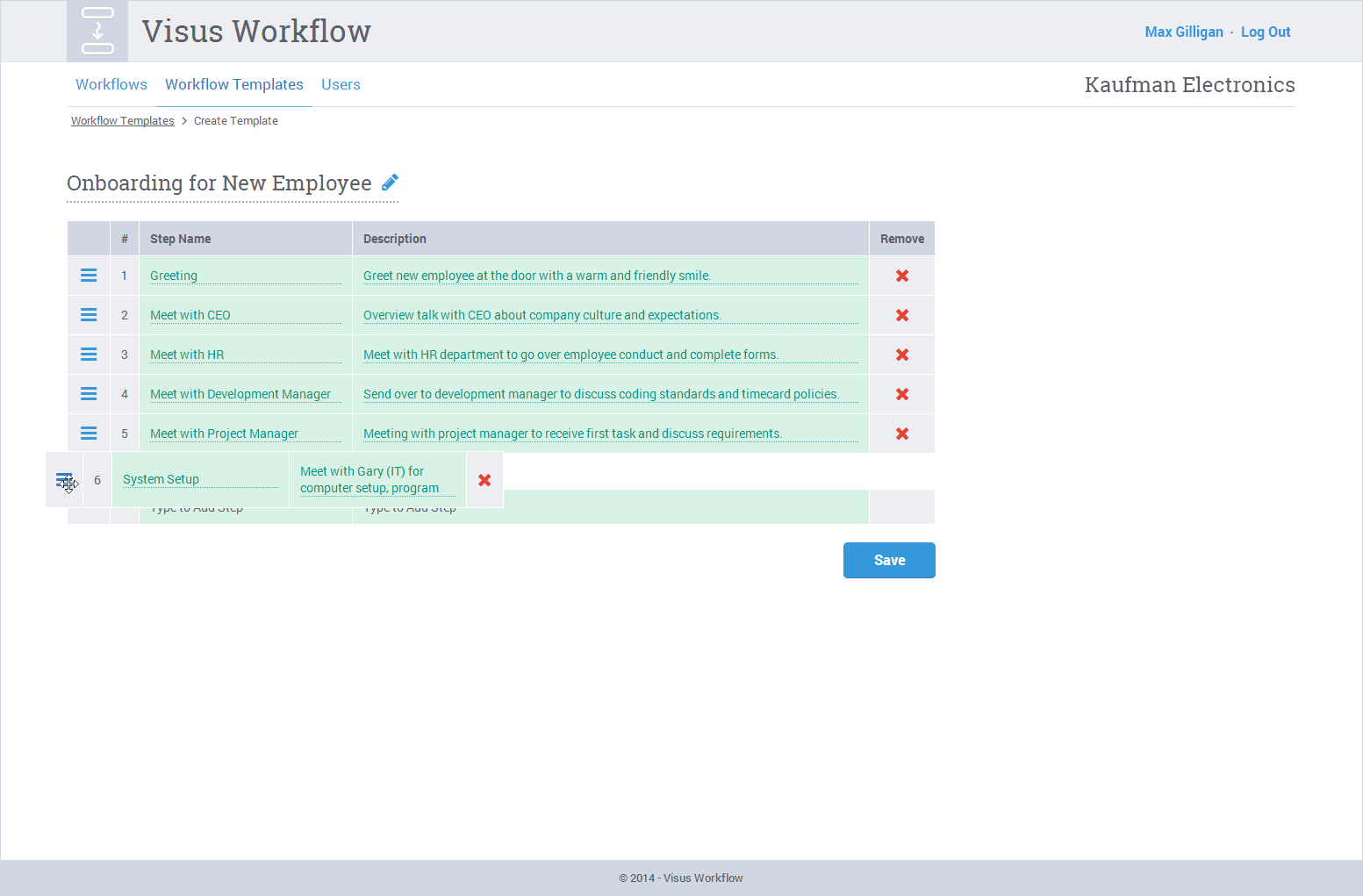1363x896 pixels.
Task: Remove the Meet with Development Manager step
Action: 901,394
